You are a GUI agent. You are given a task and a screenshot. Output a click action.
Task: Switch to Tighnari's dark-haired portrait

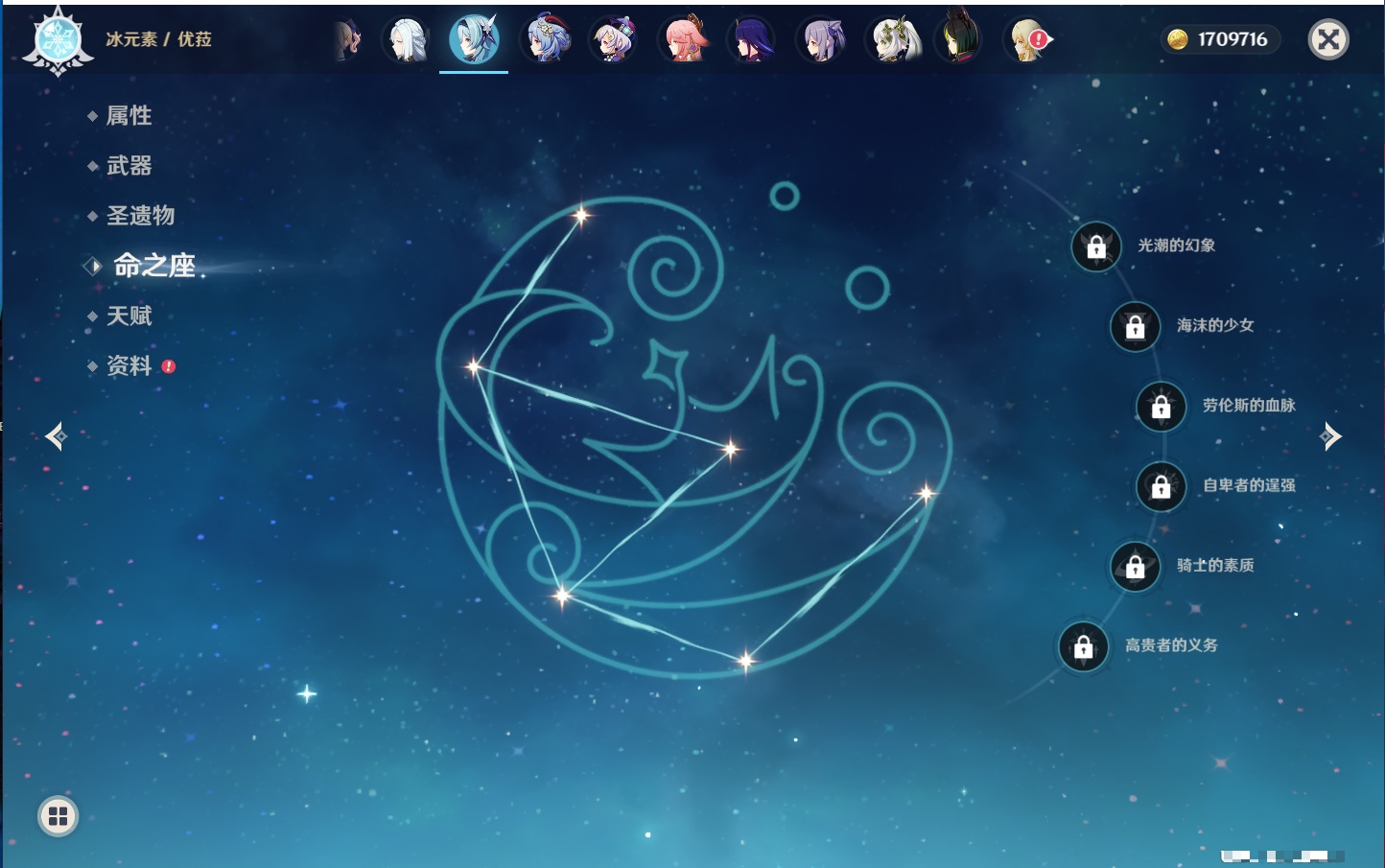tap(958, 40)
